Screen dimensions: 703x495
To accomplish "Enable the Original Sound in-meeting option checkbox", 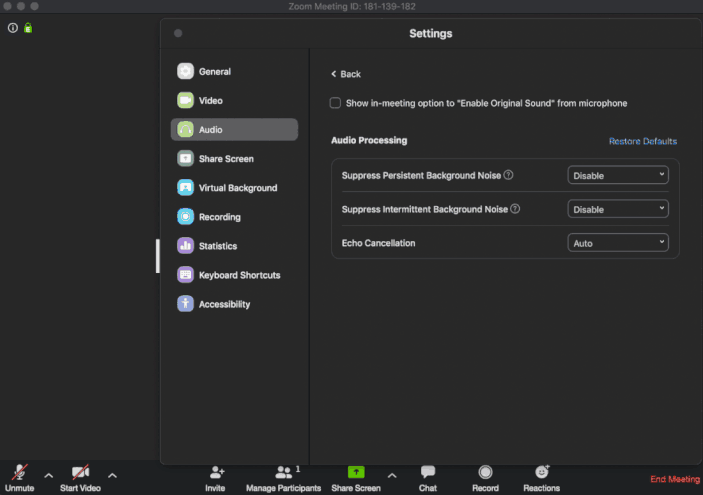I will point(336,103).
